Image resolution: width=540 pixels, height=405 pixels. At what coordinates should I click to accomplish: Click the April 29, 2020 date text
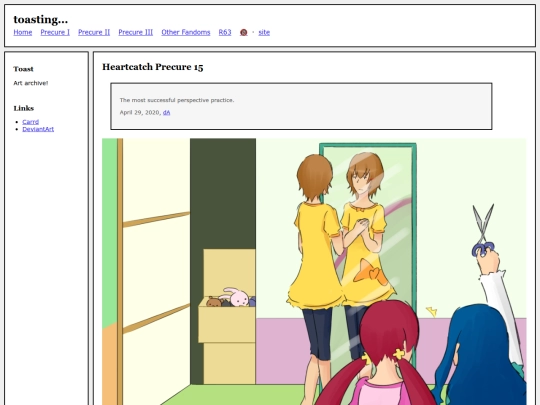click(x=140, y=113)
